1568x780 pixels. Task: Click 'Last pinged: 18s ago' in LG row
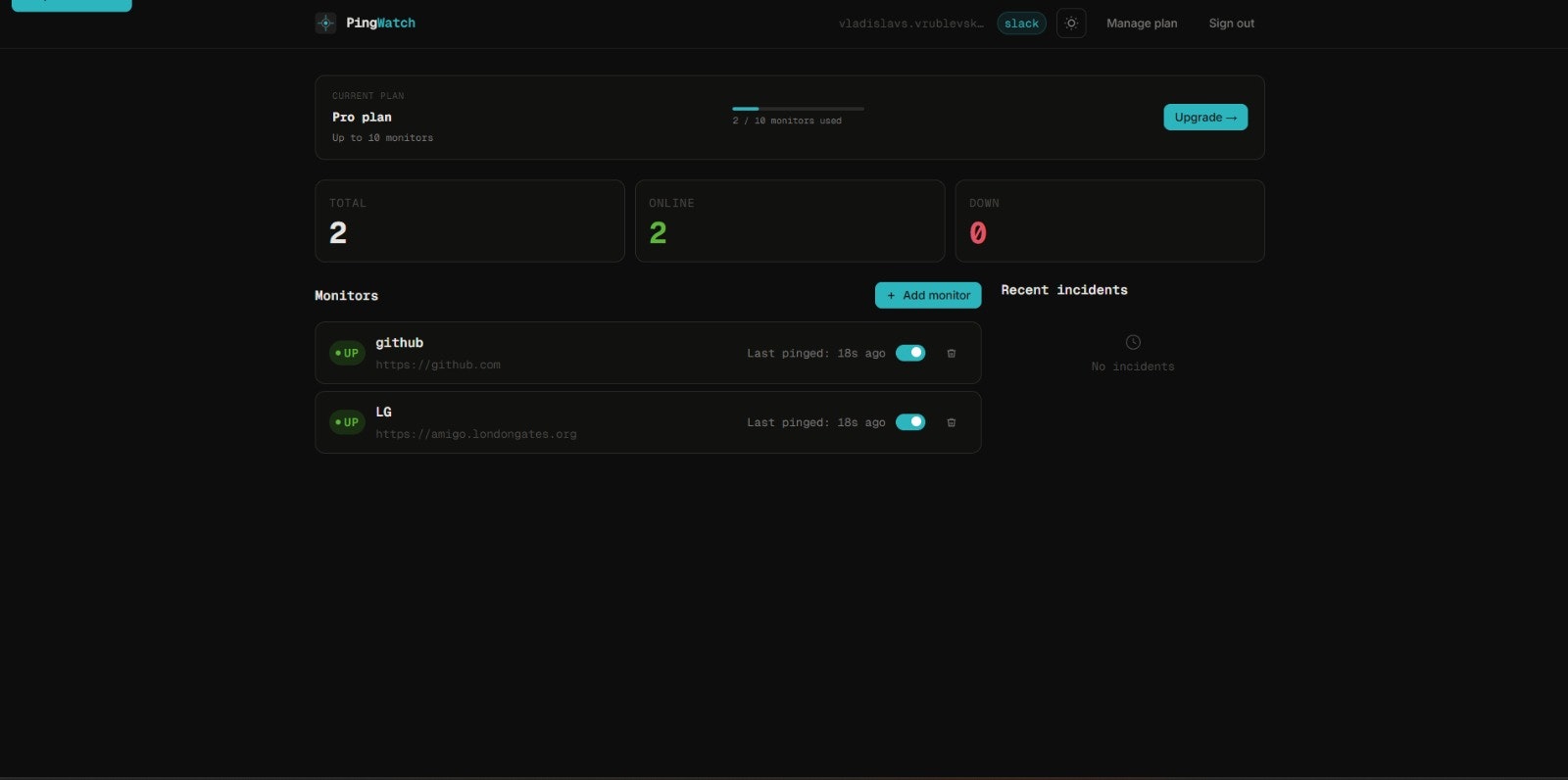point(816,423)
